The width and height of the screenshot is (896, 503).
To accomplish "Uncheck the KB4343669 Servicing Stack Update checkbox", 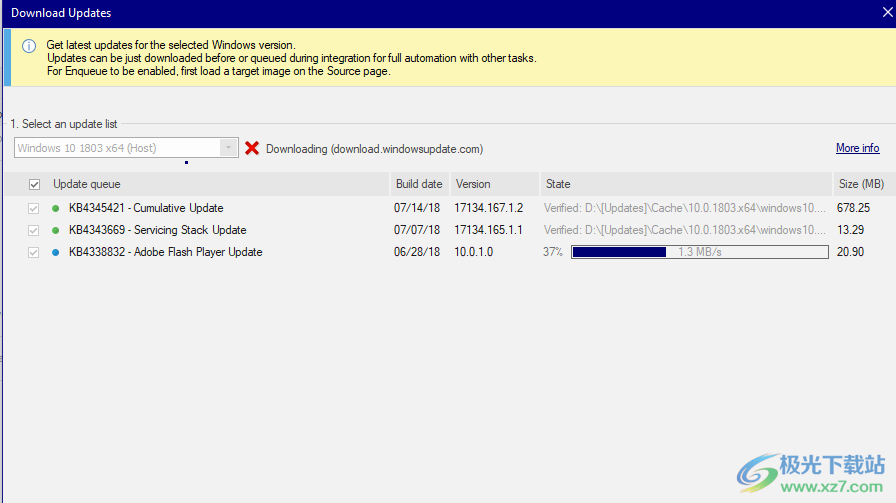I will click(33, 230).
